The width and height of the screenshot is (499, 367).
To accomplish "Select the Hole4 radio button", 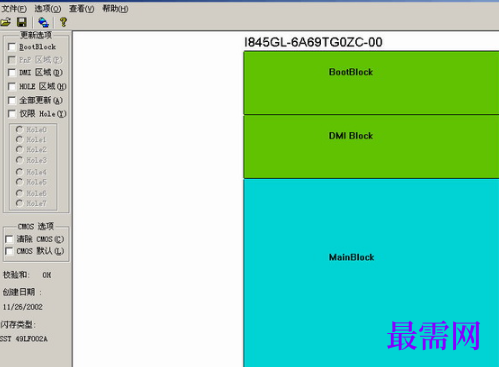I will tap(19, 172).
